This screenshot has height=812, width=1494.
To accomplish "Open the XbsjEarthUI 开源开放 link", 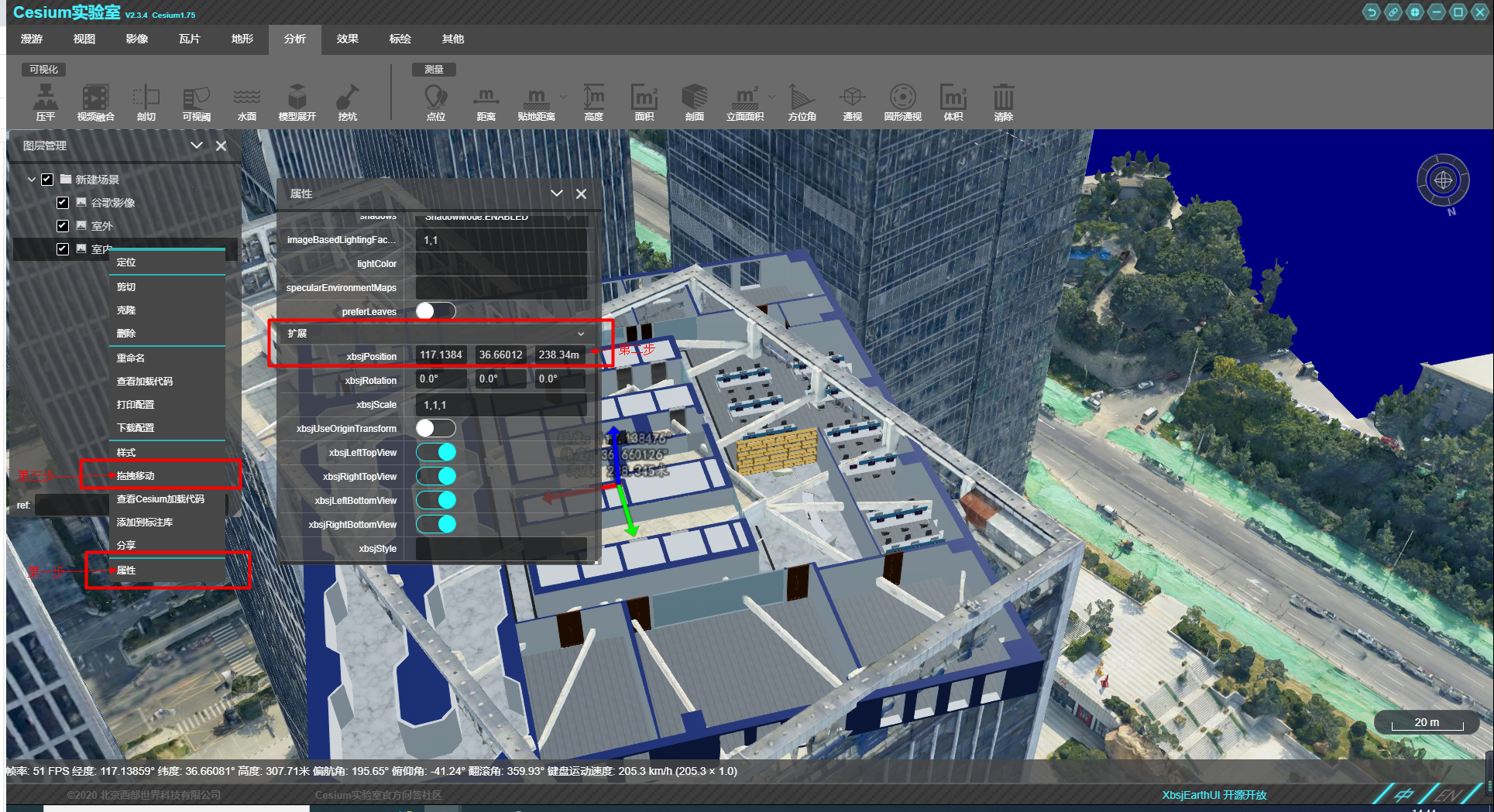I will coord(1214,795).
